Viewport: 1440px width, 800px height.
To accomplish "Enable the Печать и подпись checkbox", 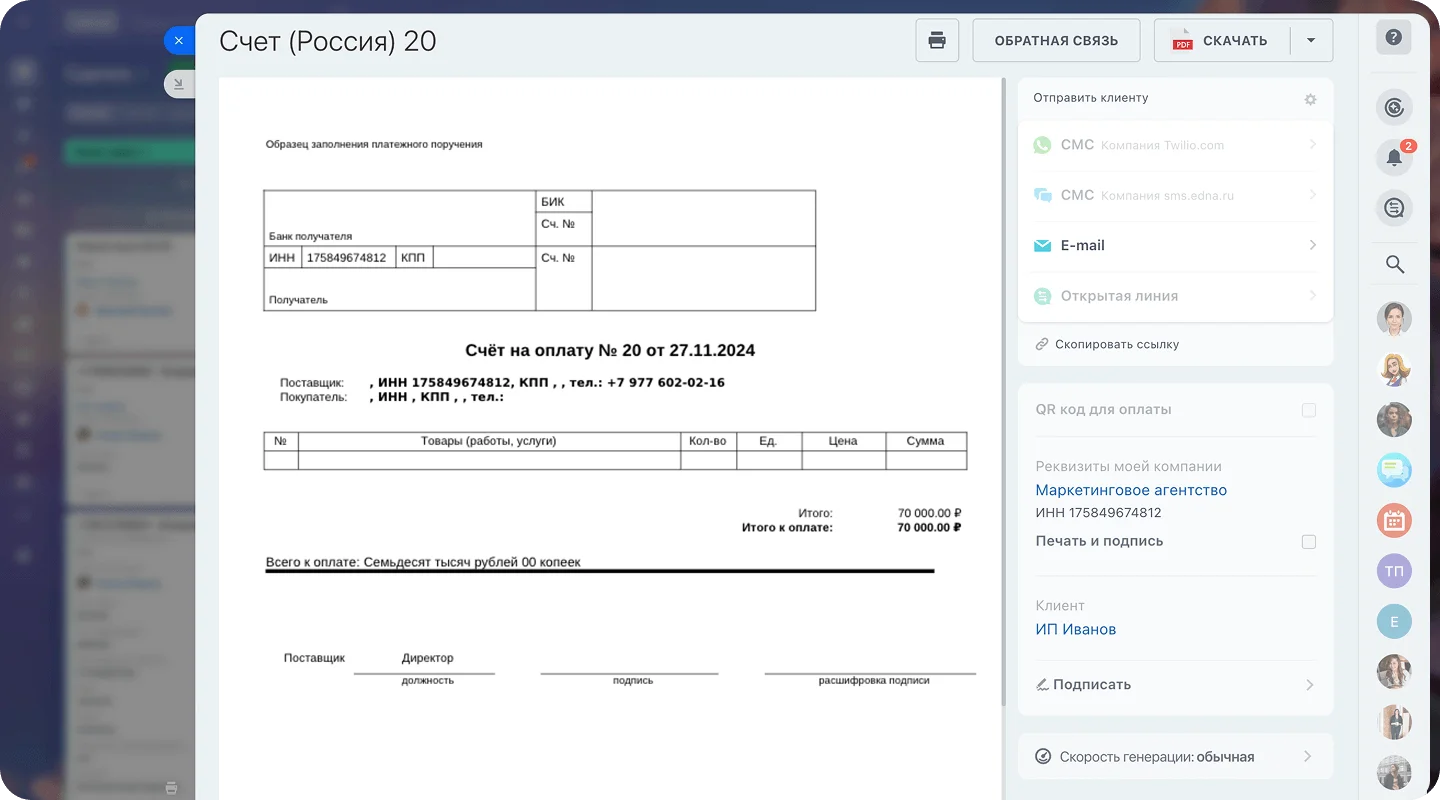I will pyautogui.click(x=1309, y=541).
